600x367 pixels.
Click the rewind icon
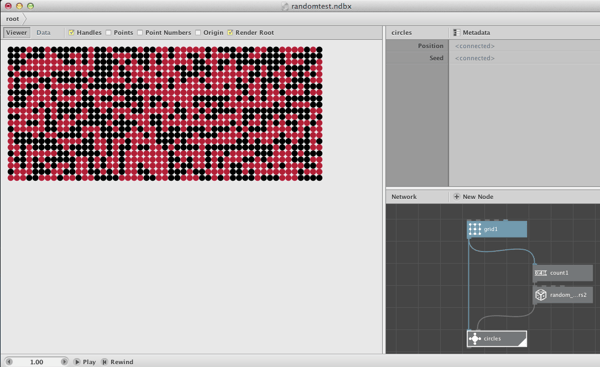[x=104, y=362]
